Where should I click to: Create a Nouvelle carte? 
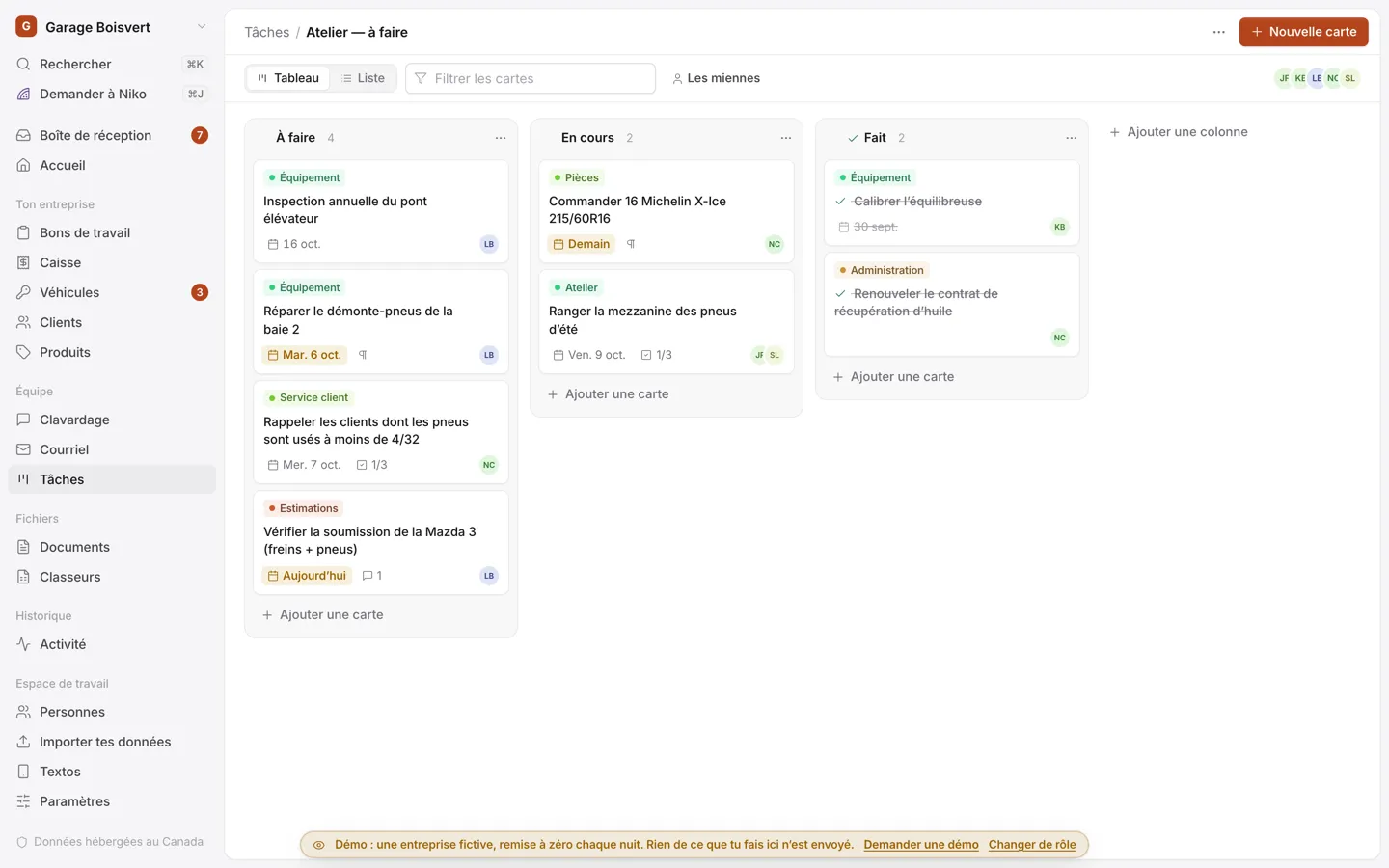(1303, 32)
